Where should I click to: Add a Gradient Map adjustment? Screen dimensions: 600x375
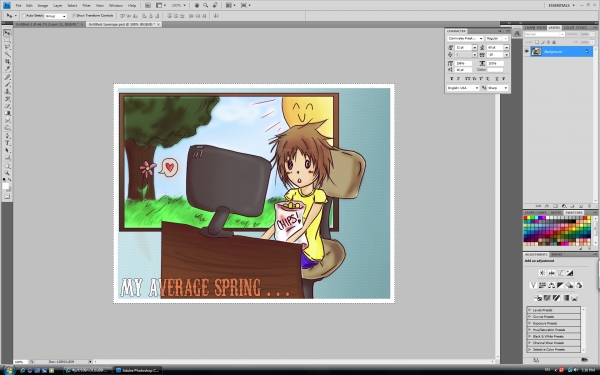pos(566,298)
